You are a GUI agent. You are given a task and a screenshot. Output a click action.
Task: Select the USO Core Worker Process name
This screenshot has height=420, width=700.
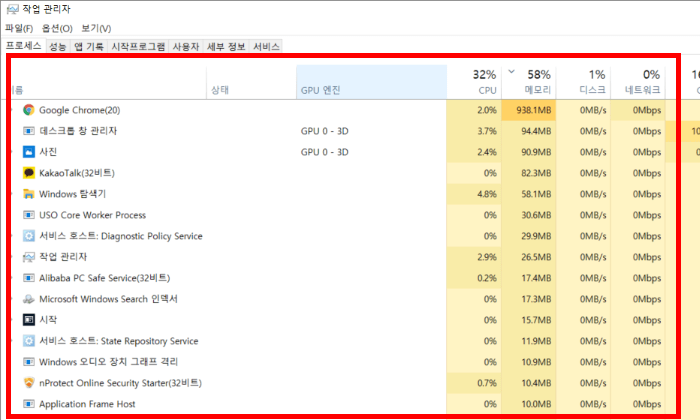(92, 215)
